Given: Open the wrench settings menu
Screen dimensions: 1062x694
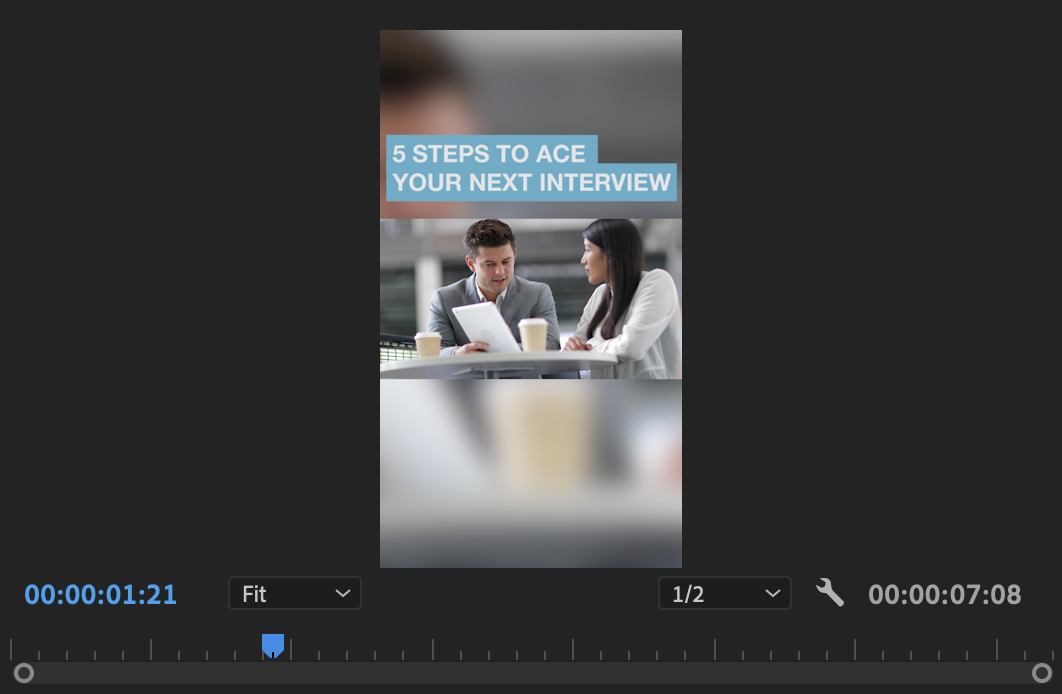Looking at the screenshot, I should tap(830, 593).
